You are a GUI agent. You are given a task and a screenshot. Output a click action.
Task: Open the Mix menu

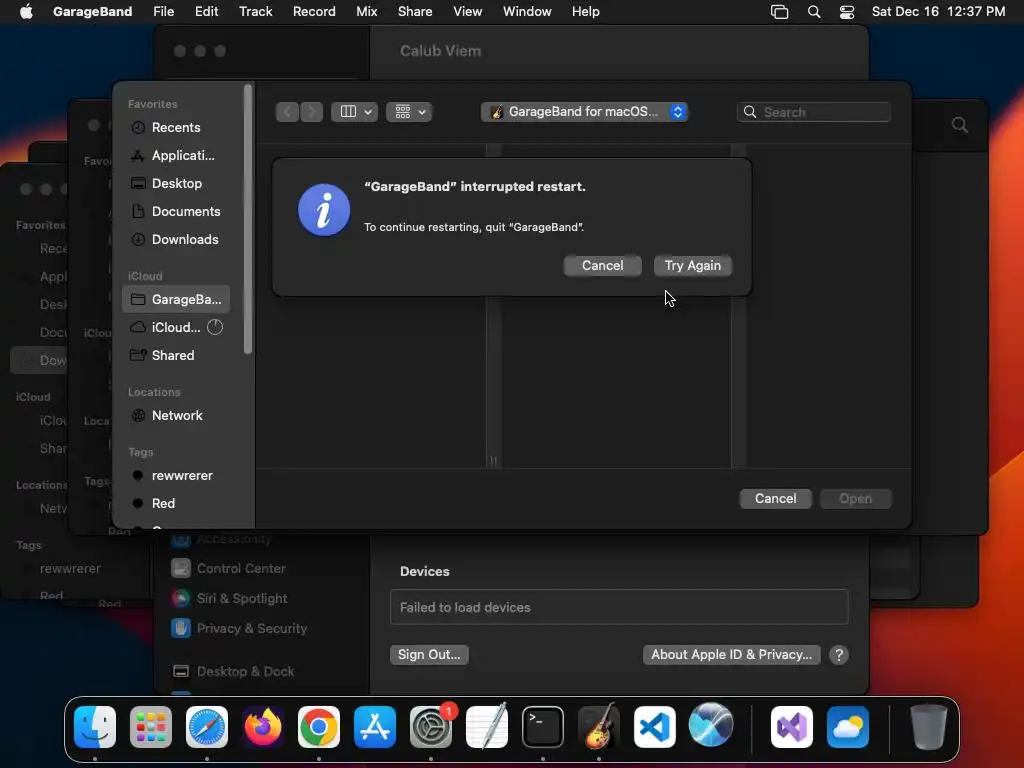click(x=366, y=12)
